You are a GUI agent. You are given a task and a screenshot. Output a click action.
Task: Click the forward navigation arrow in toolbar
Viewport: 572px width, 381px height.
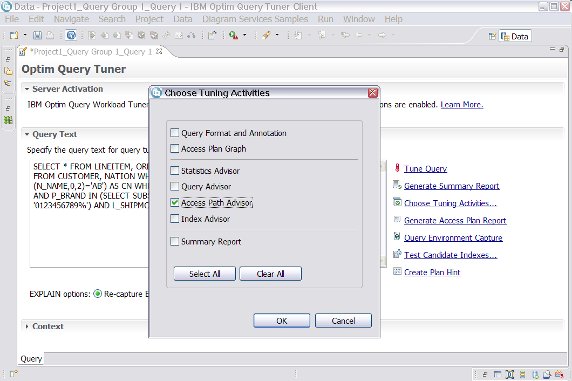click(382, 35)
